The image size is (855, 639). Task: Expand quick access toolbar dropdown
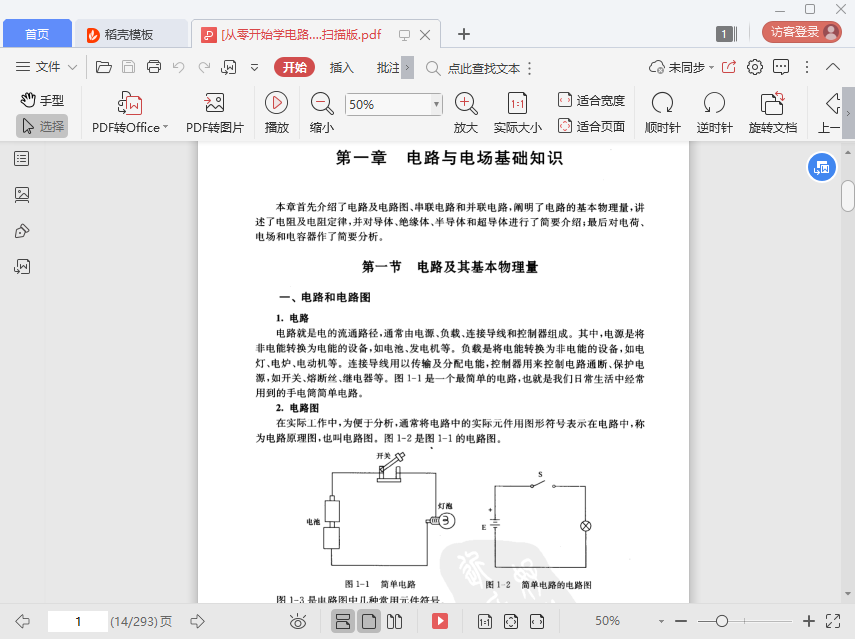click(254, 68)
